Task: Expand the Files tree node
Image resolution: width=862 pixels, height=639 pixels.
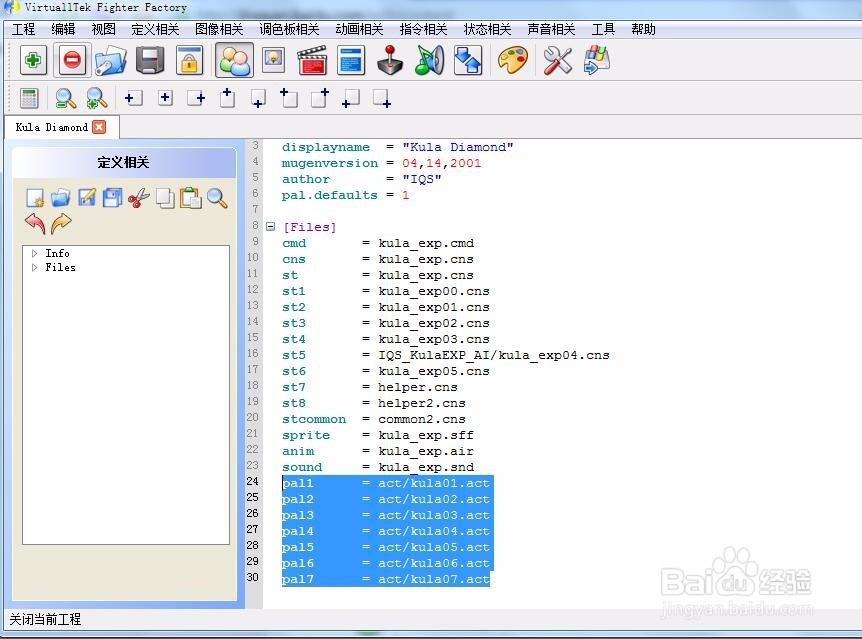Action: [x=35, y=268]
